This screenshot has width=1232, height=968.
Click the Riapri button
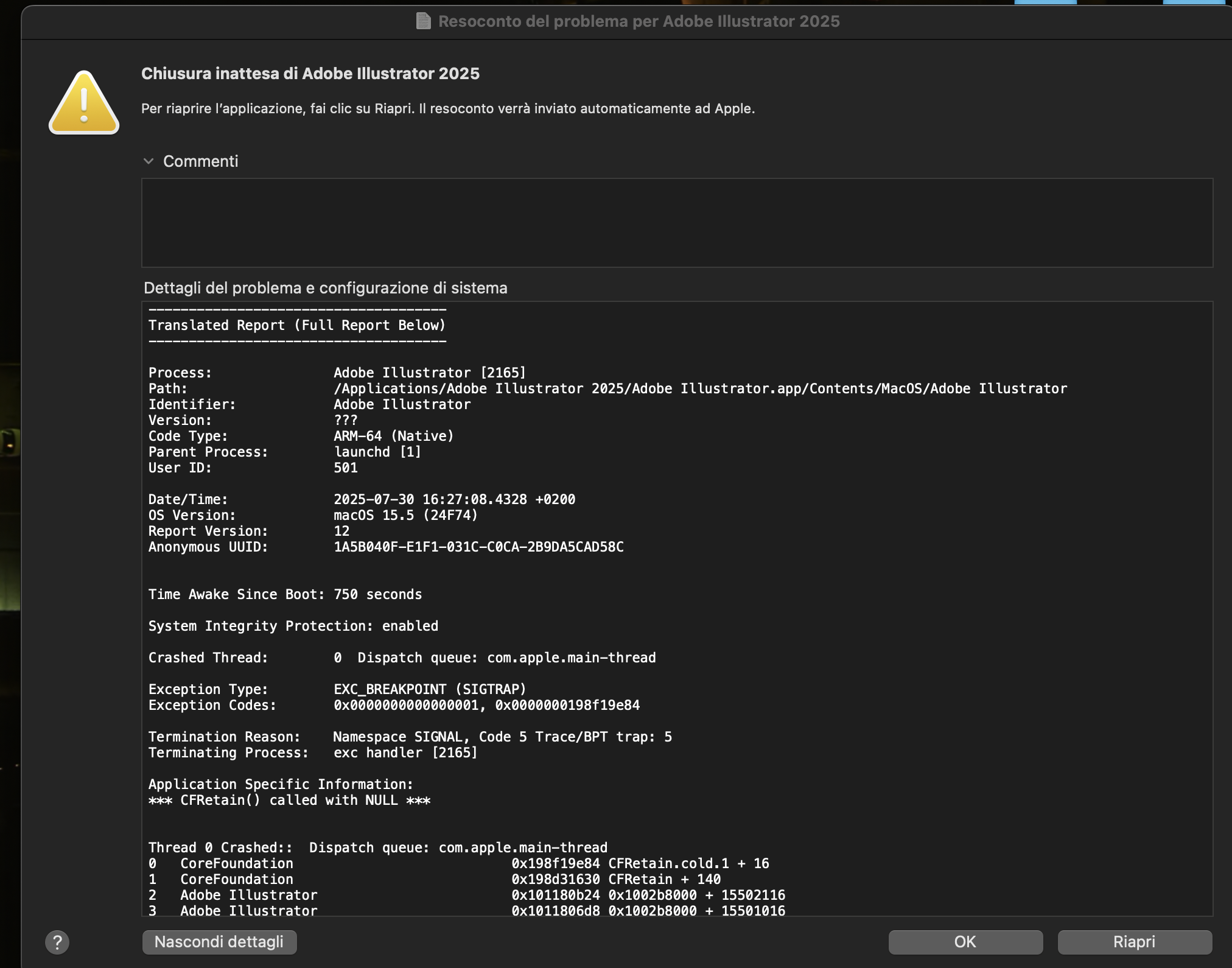coord(1135,942)
